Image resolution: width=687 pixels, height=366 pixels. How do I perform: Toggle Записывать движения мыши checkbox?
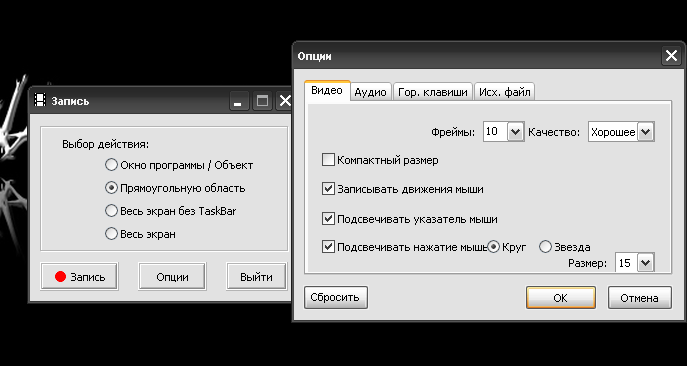pos(328,189)
